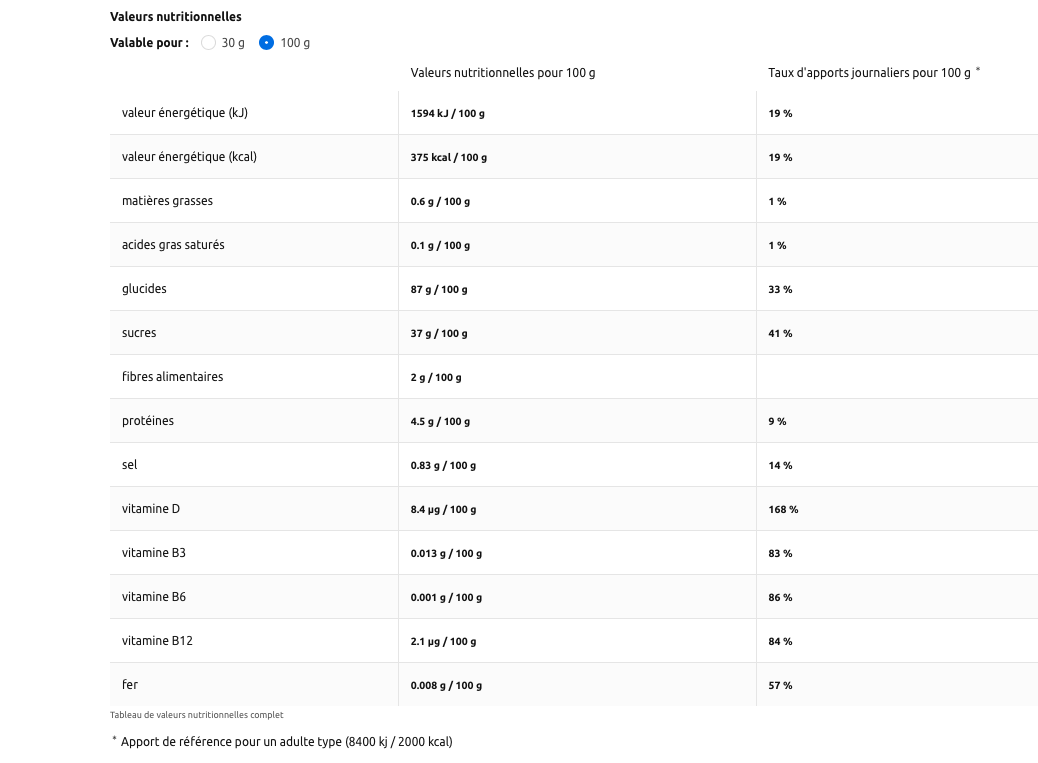Screen dimensions: 1038x763
Task: Select the 100 g radio button
Action: coord(267,43)
